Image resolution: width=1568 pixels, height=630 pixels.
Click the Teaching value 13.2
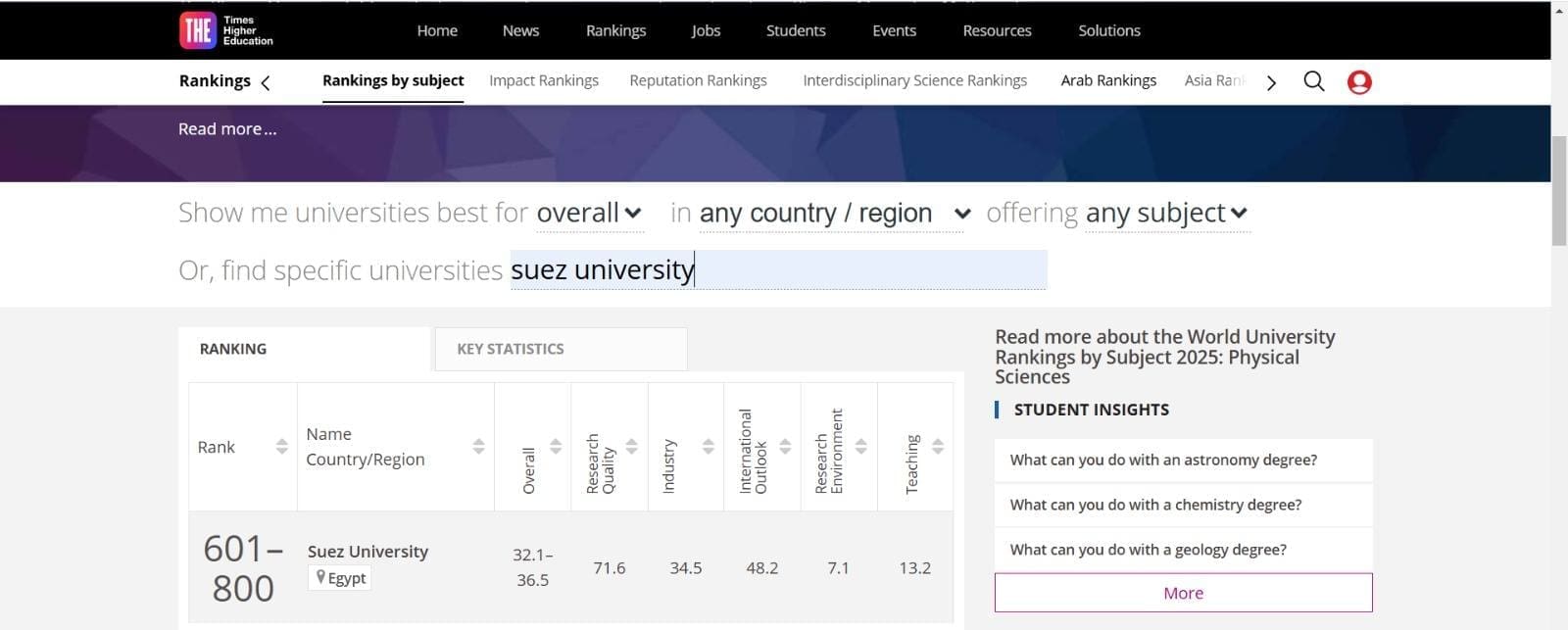[915, 568]
